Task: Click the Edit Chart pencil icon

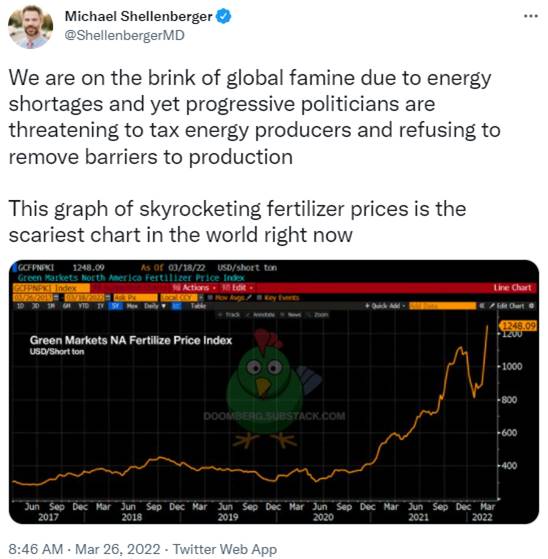Action: 492,306
